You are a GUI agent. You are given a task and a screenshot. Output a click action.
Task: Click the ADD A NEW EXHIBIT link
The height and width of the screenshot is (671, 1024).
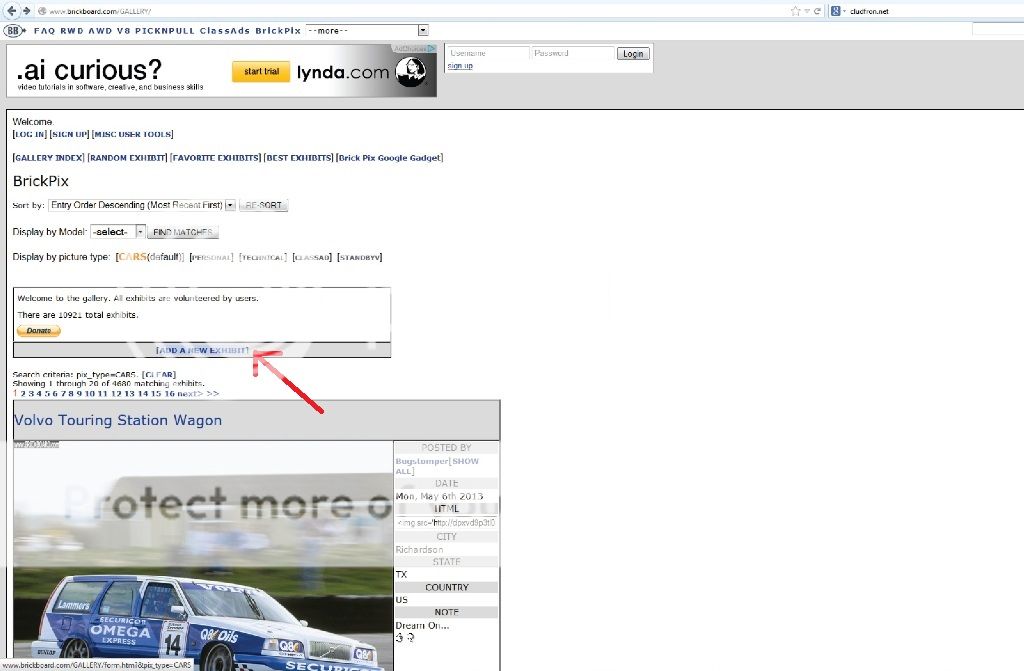click(x=202, y=350)
